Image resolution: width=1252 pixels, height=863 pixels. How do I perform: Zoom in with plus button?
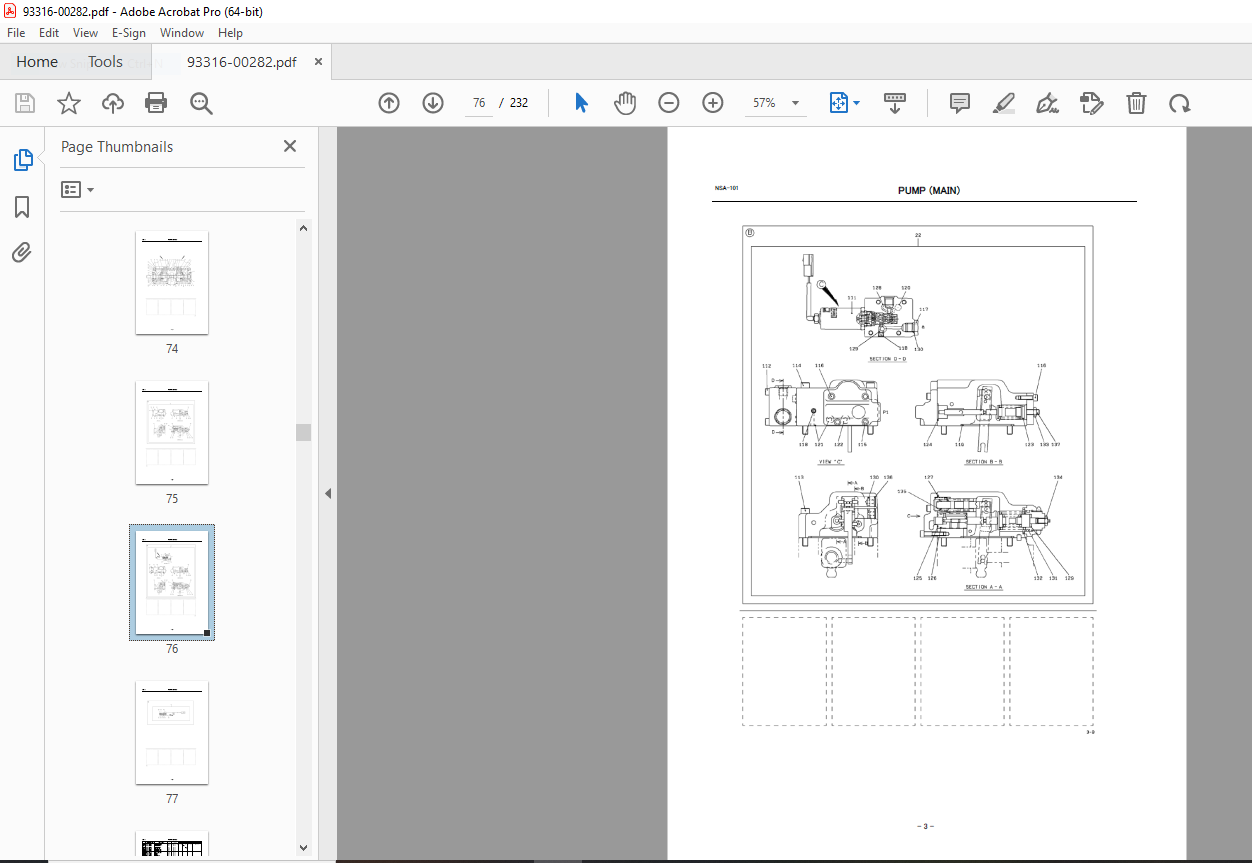[x=713, y=103]
